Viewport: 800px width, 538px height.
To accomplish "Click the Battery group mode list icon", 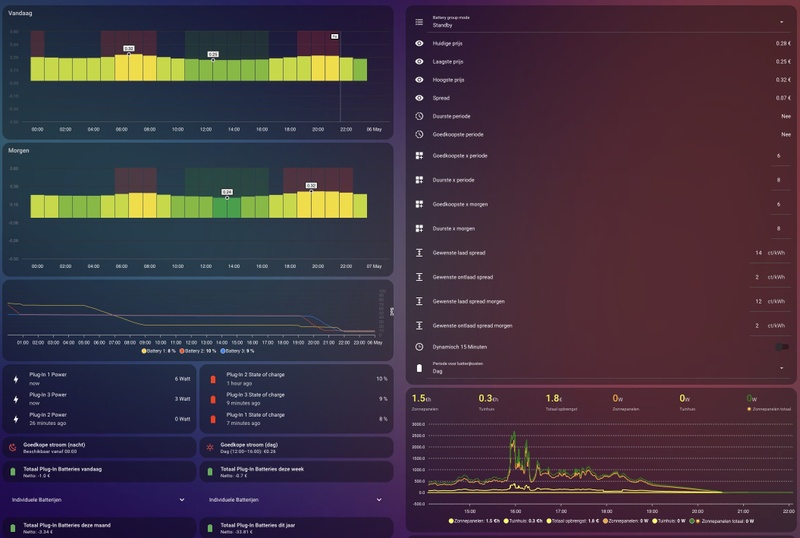I will coord(419,22).
